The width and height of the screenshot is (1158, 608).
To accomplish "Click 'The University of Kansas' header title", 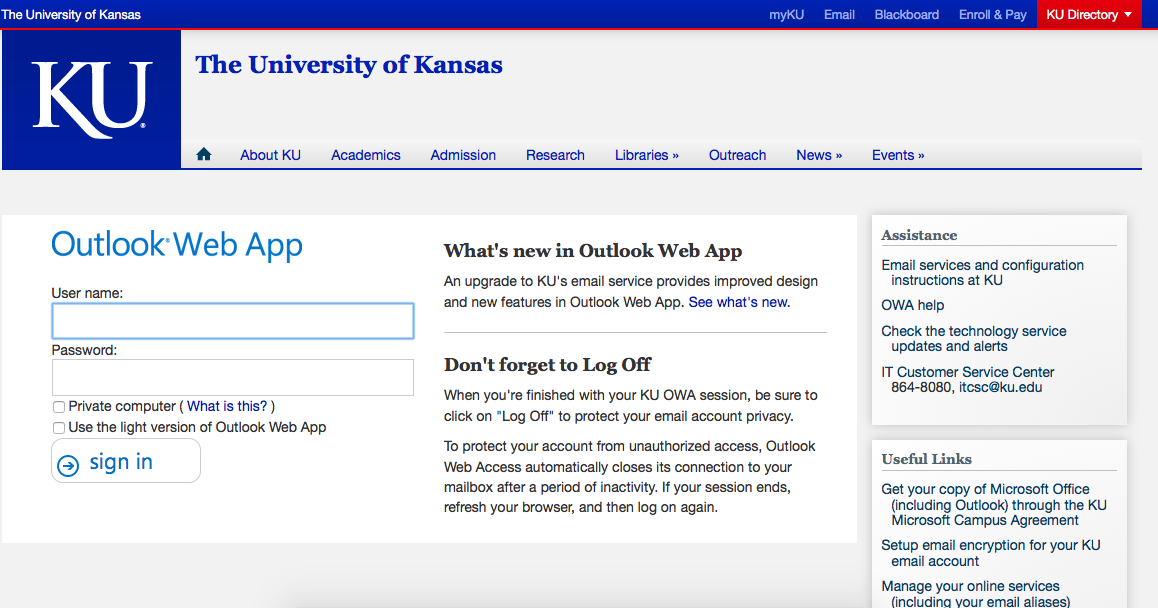I will click(x=349, y=65).
